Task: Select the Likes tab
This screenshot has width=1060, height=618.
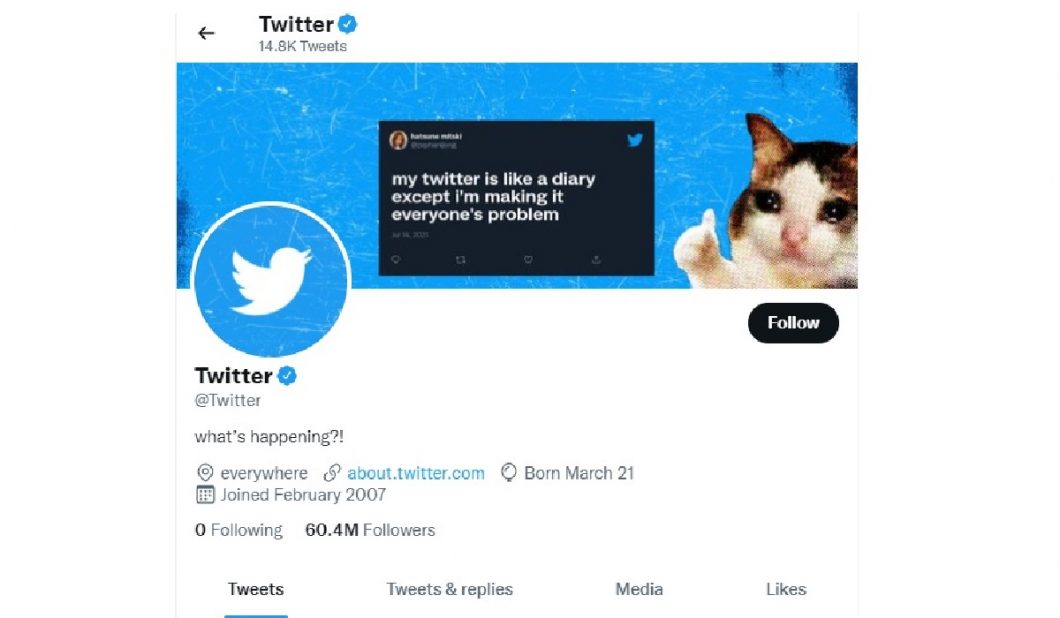Action: pos(786,589)
